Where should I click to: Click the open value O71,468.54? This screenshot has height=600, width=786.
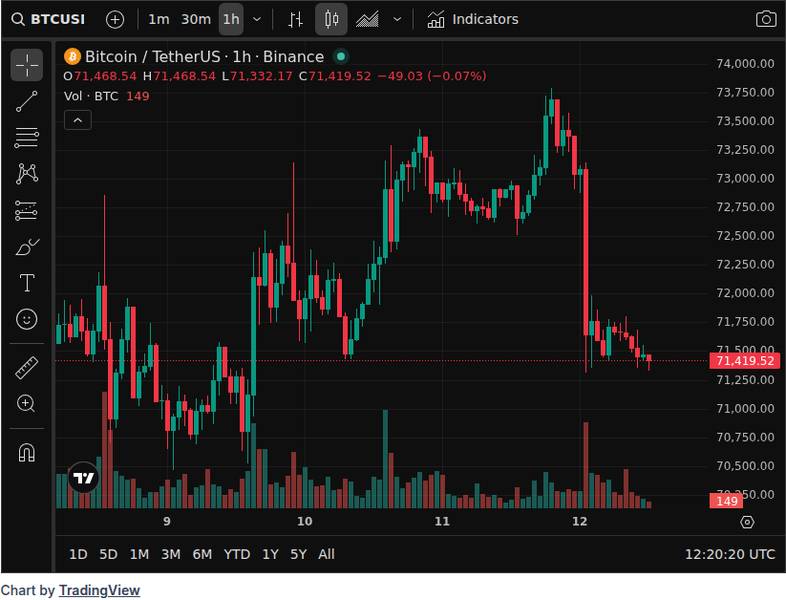[100, 76]
